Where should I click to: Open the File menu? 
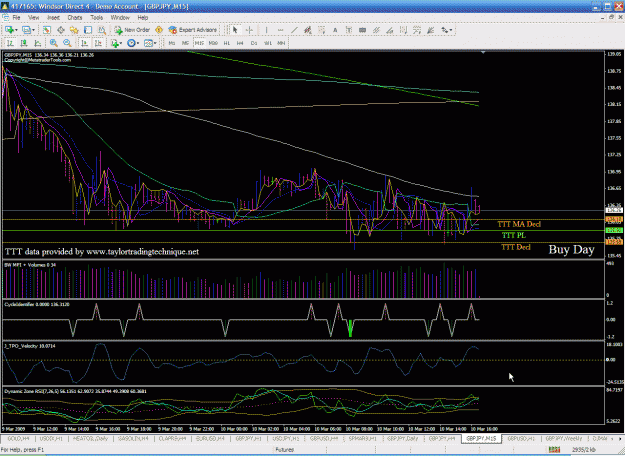pos(16,18)
